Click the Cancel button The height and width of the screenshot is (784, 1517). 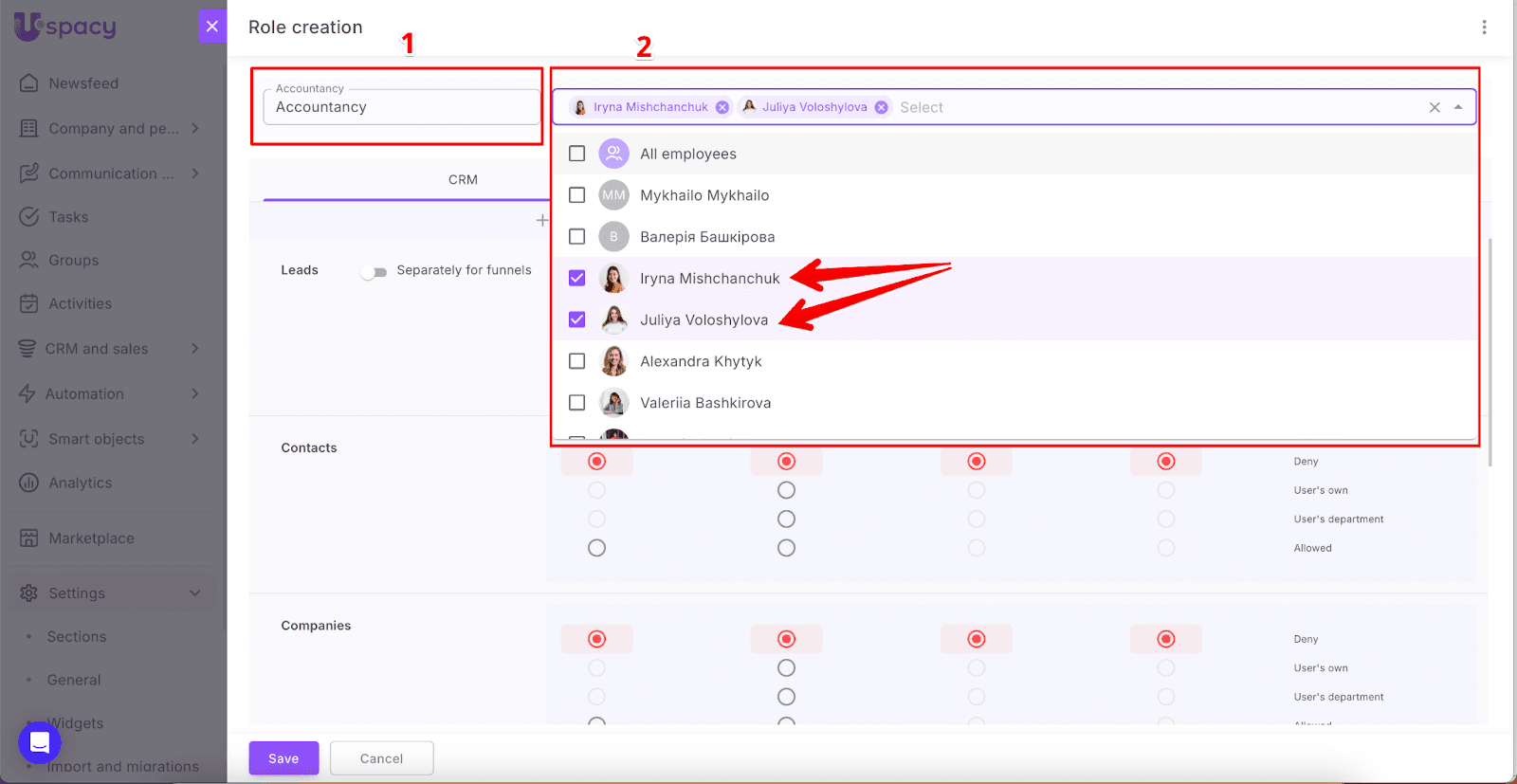coord(381,758)
